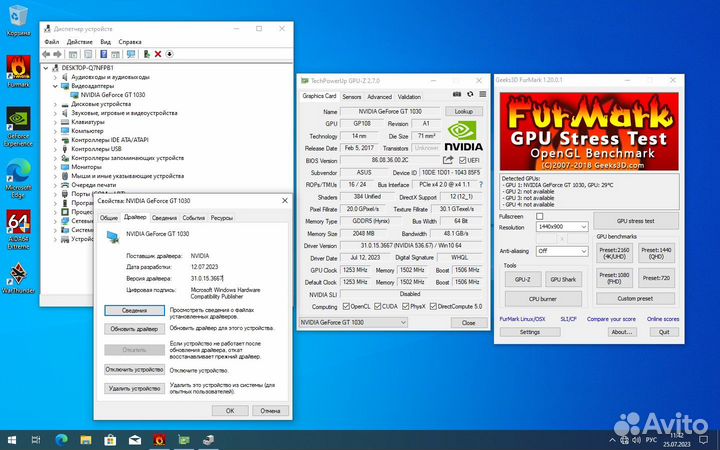Click Scan for hardware changes monitor icon

click(131, 54)
